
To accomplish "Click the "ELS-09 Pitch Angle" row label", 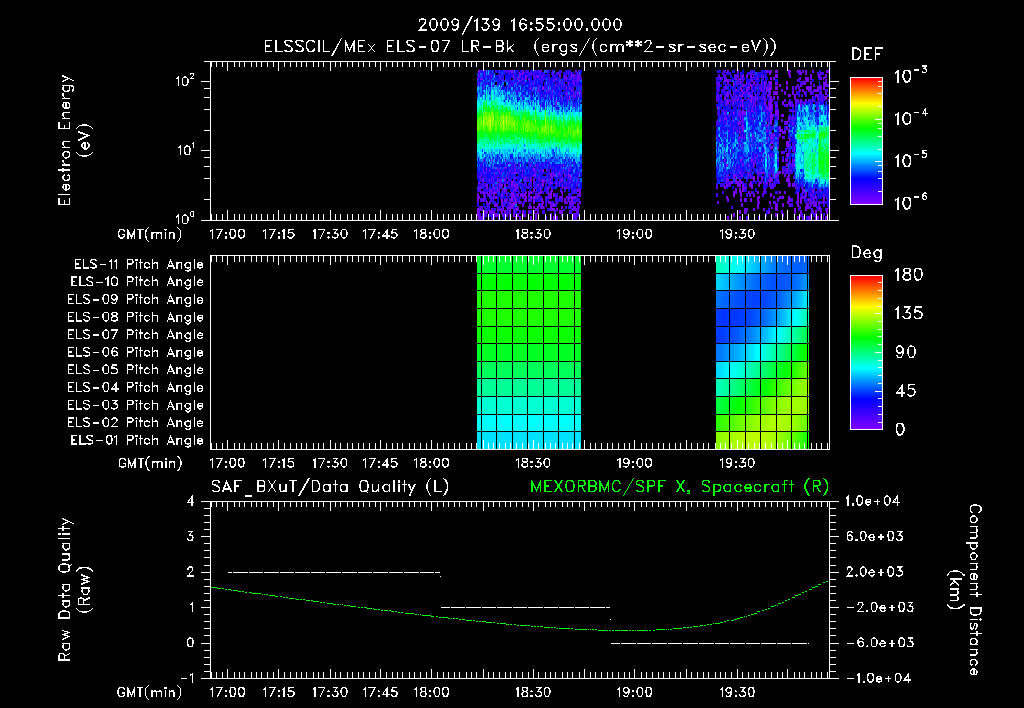I will [135, 299].
